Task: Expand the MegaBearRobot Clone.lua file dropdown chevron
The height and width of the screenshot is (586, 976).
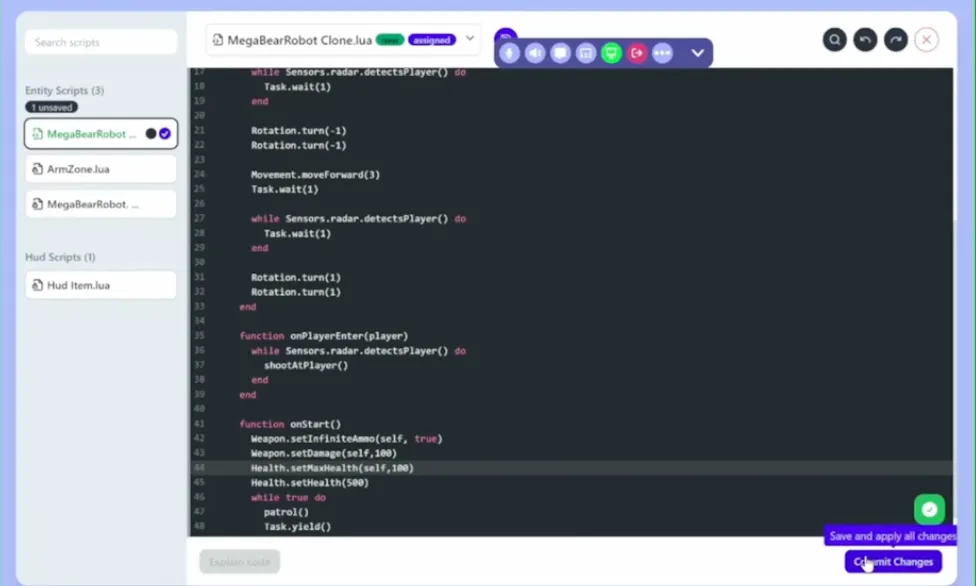Action: click(x=470, y=39)
